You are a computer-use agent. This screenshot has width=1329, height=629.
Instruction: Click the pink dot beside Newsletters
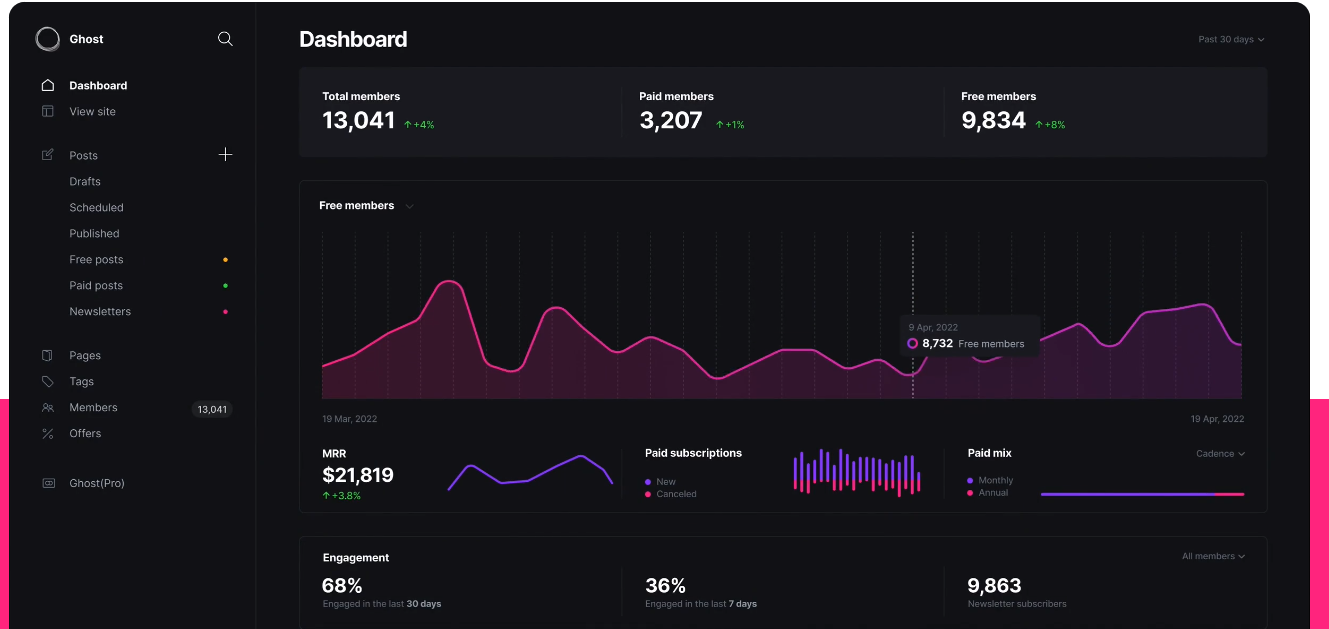click(225, 311)
